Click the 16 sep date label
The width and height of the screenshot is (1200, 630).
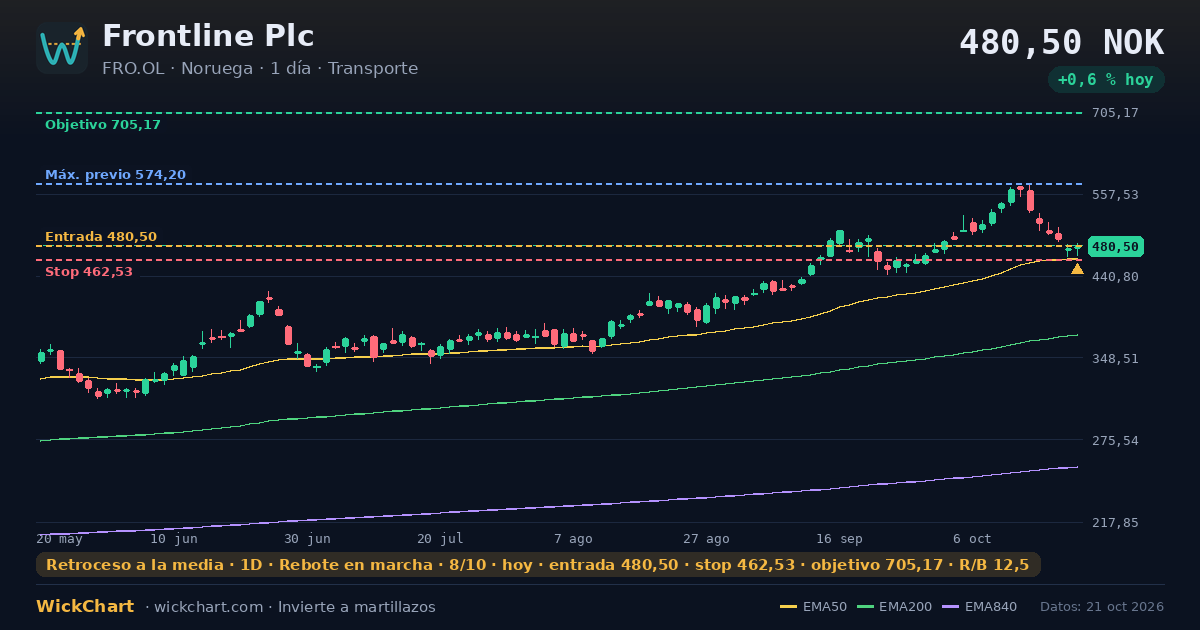pyautogui.click(x=839, y=538)
